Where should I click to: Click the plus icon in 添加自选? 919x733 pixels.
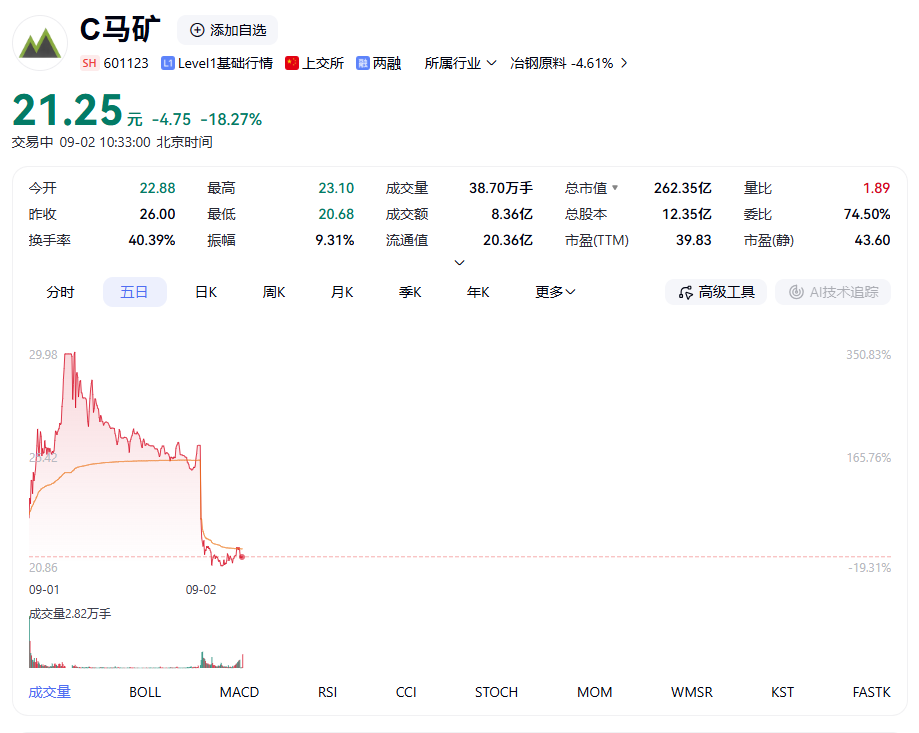(198, 30)
